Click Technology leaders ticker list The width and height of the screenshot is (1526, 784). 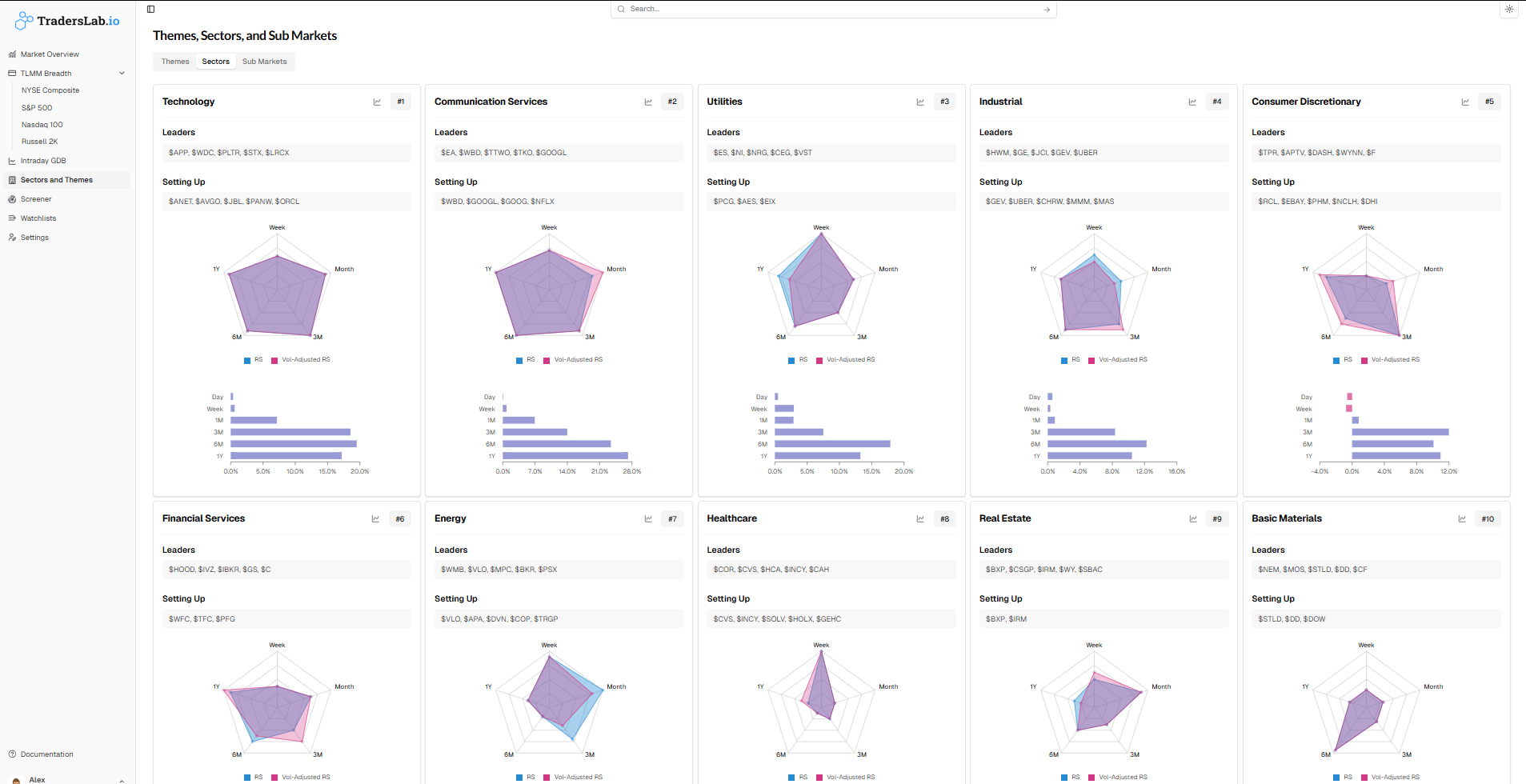tap(286, 153)
